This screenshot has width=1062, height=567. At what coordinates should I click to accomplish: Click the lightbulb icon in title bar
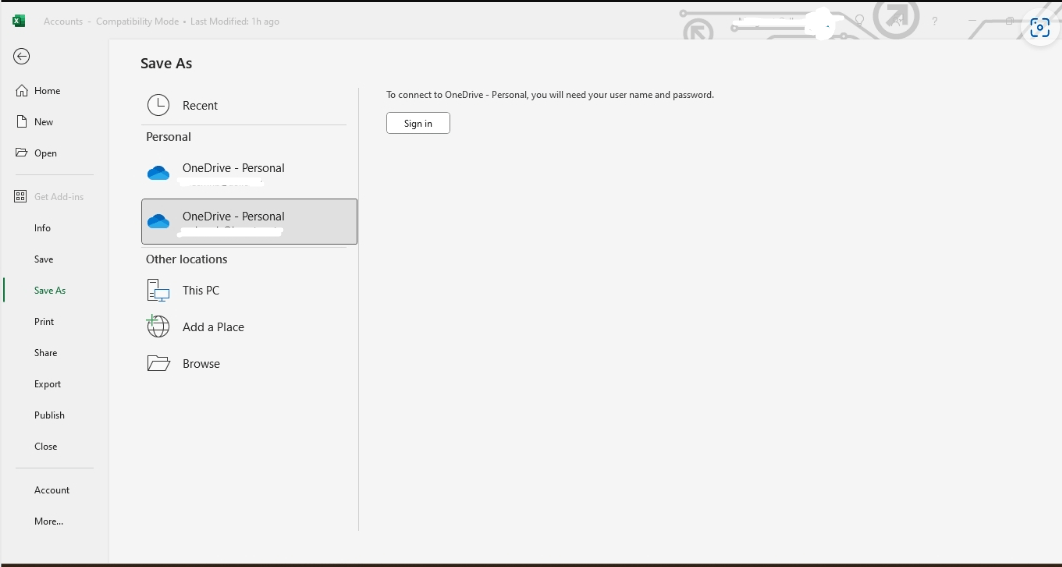859,21
